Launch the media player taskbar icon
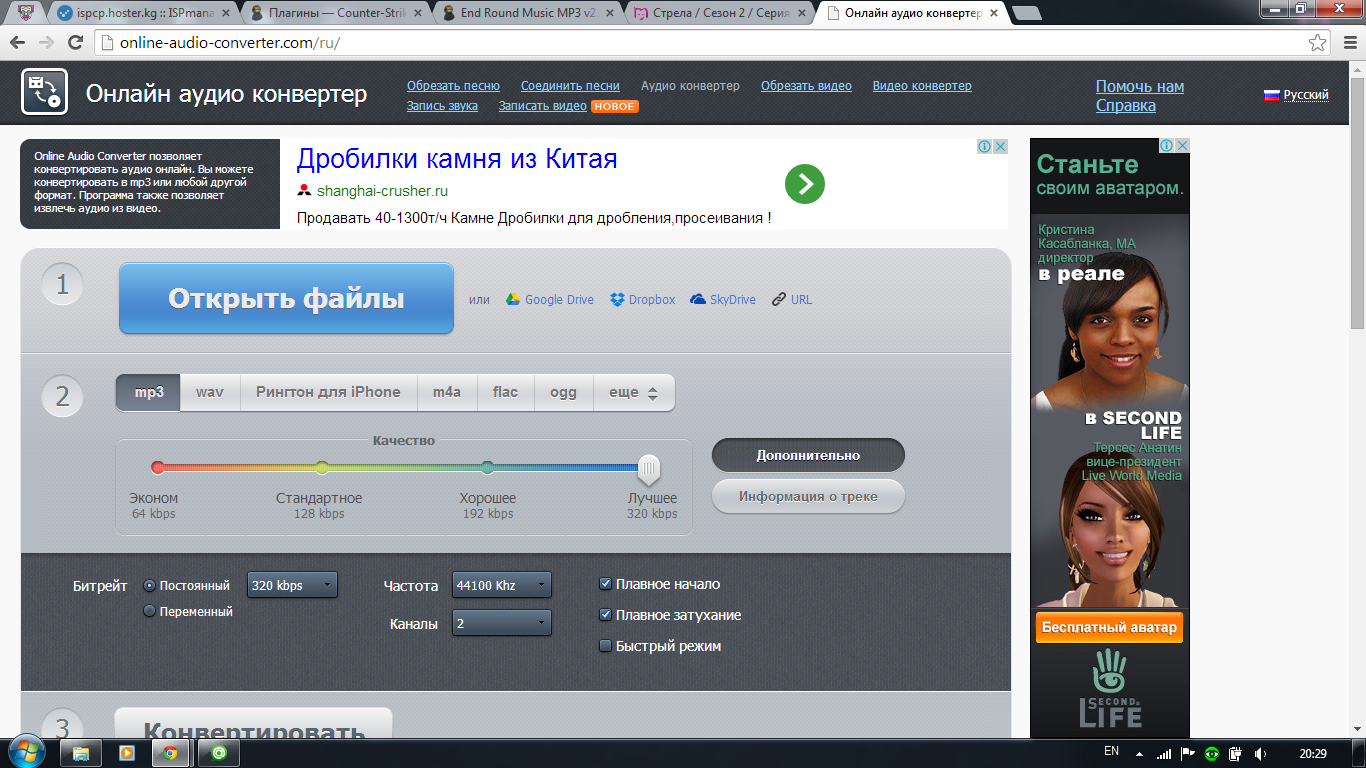This screenshot has width=1366, height=768. (127, 753)
